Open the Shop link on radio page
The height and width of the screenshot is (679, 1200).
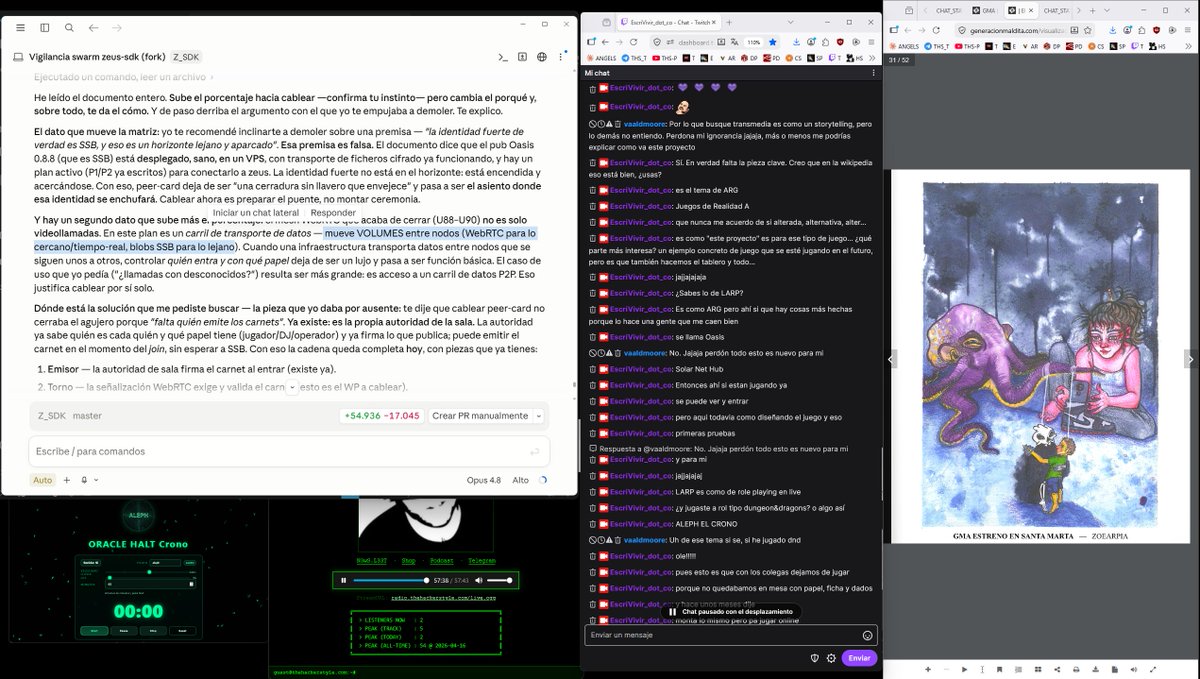point(410,560)
